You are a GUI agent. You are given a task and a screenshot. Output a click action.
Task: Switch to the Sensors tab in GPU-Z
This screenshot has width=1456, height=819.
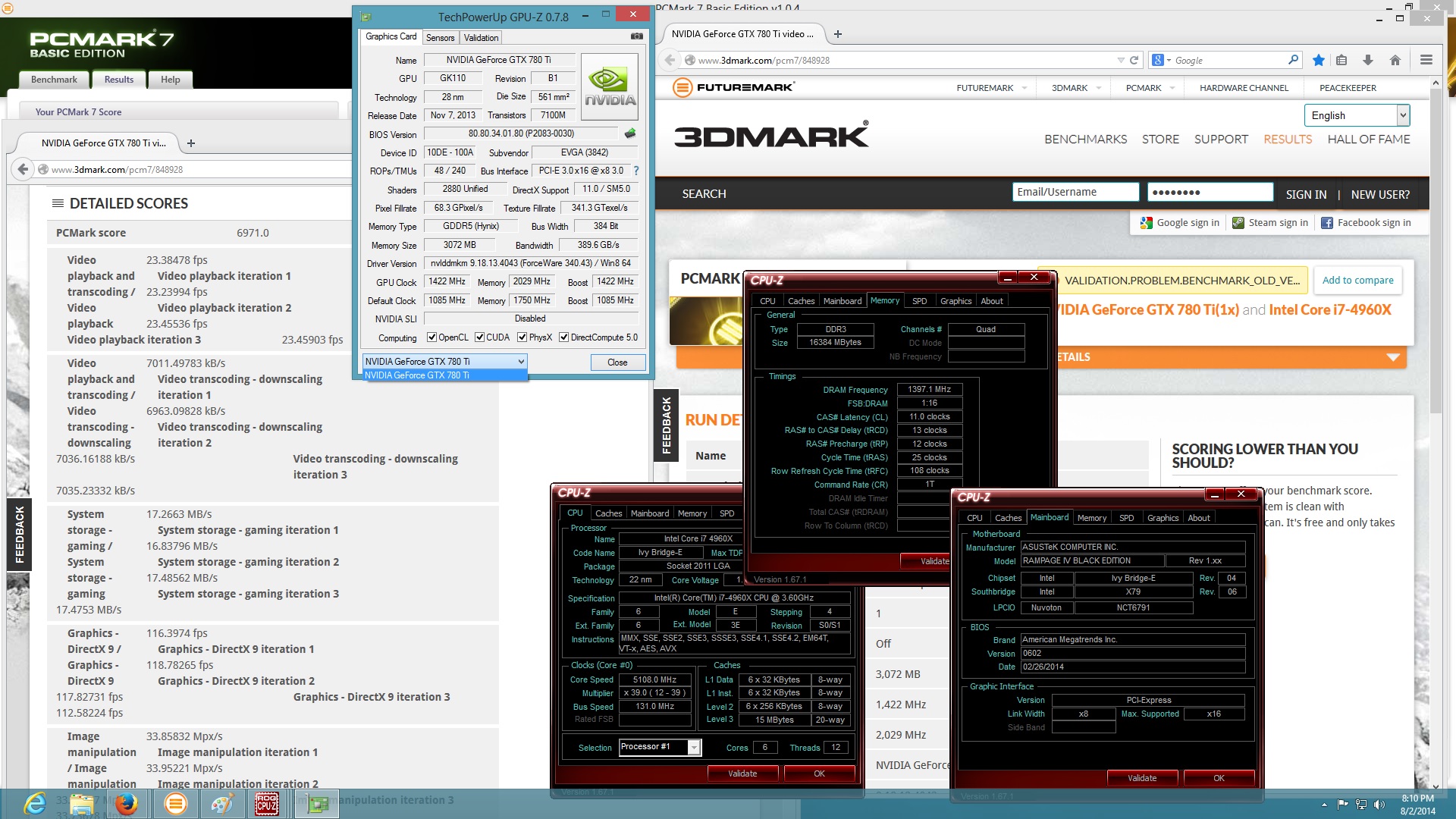(440, 37)
